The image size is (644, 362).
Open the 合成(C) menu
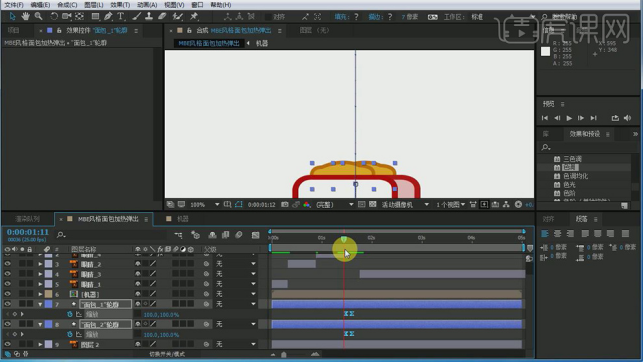pyautogui.click(x=67, y=5)
